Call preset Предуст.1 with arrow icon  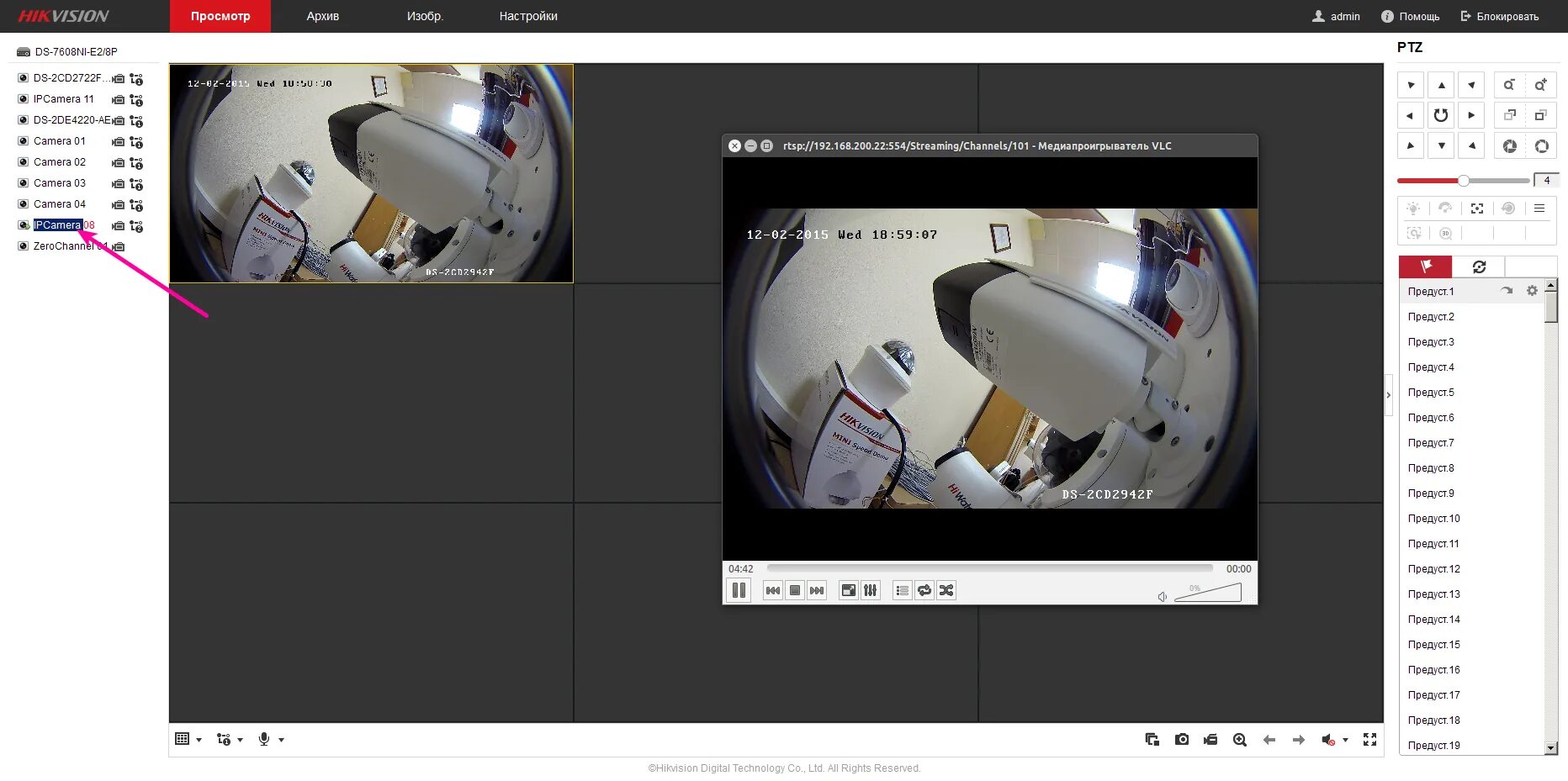[x=1507, y=291]
